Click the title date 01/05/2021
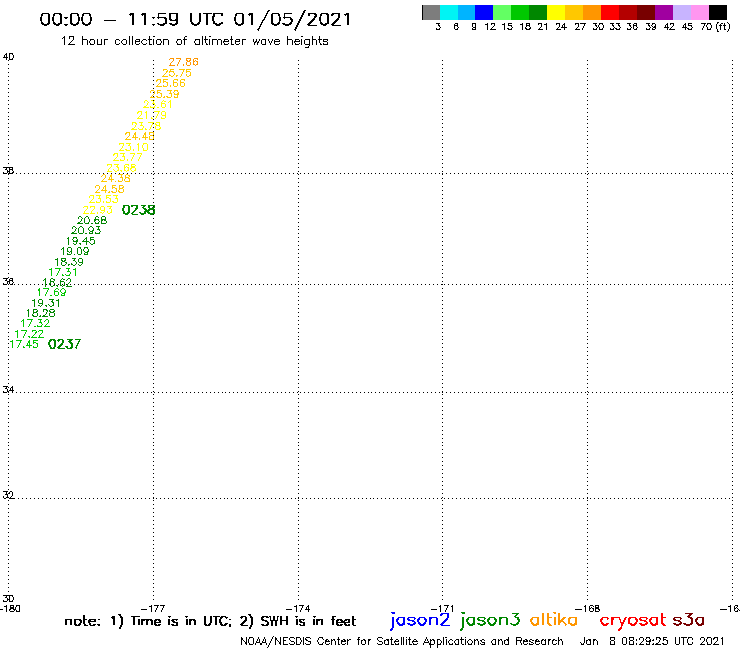Viewport: 740px width, 650px height. point(293,19)
